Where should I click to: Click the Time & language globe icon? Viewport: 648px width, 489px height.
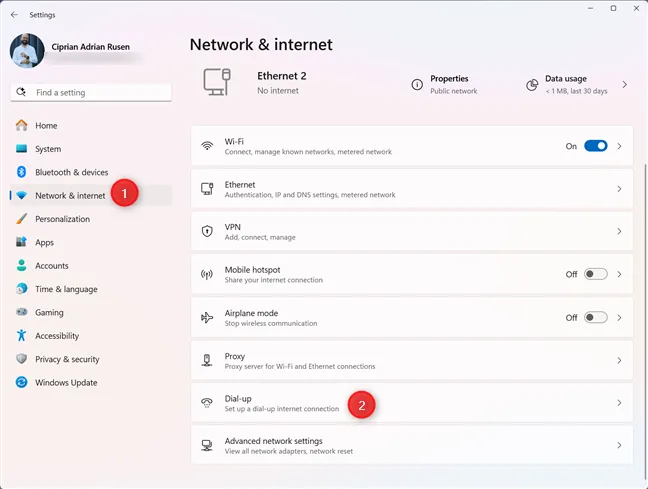click(21, 289)
